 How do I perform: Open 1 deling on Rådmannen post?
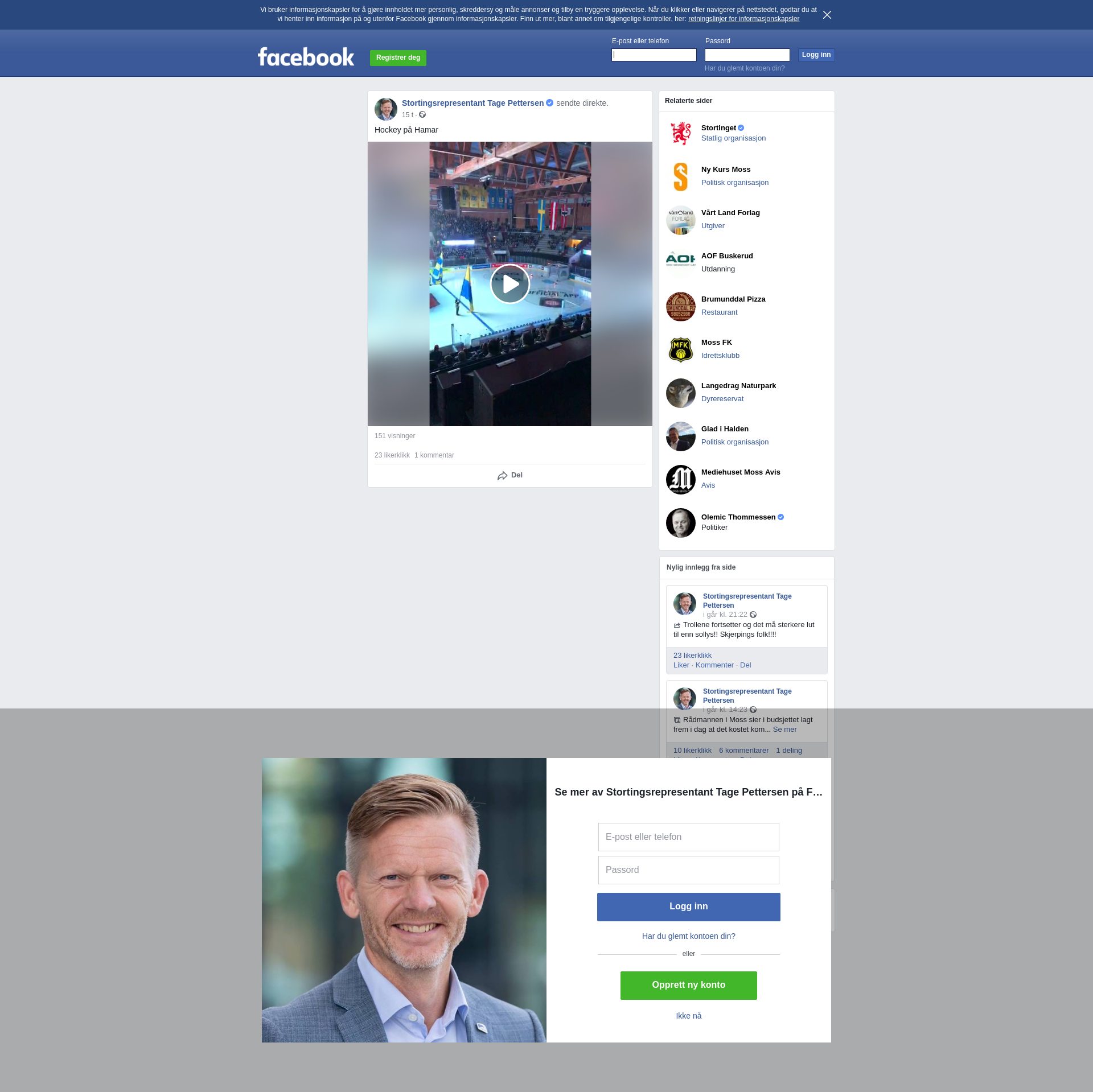[x=789, y=751]
